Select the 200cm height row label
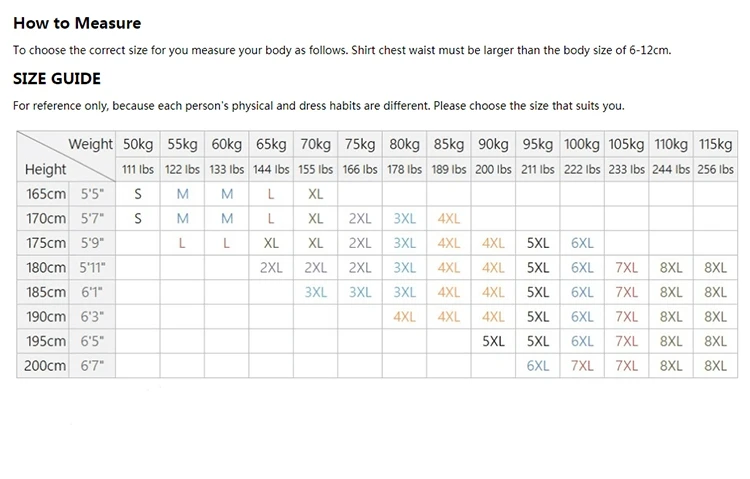 [x=45, y=366]
